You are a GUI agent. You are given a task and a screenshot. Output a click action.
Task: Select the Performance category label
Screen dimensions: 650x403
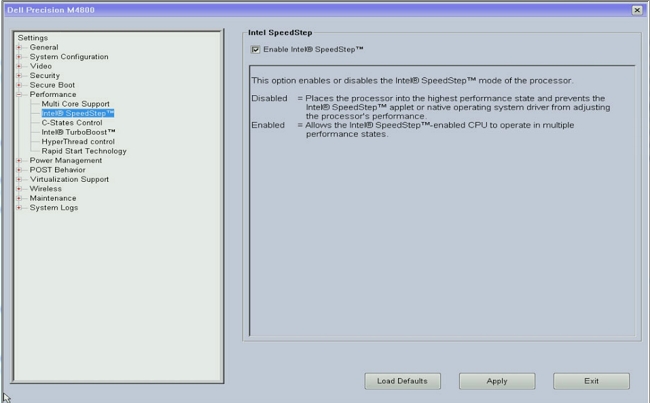pyautogui.click(x=53, y=95)
